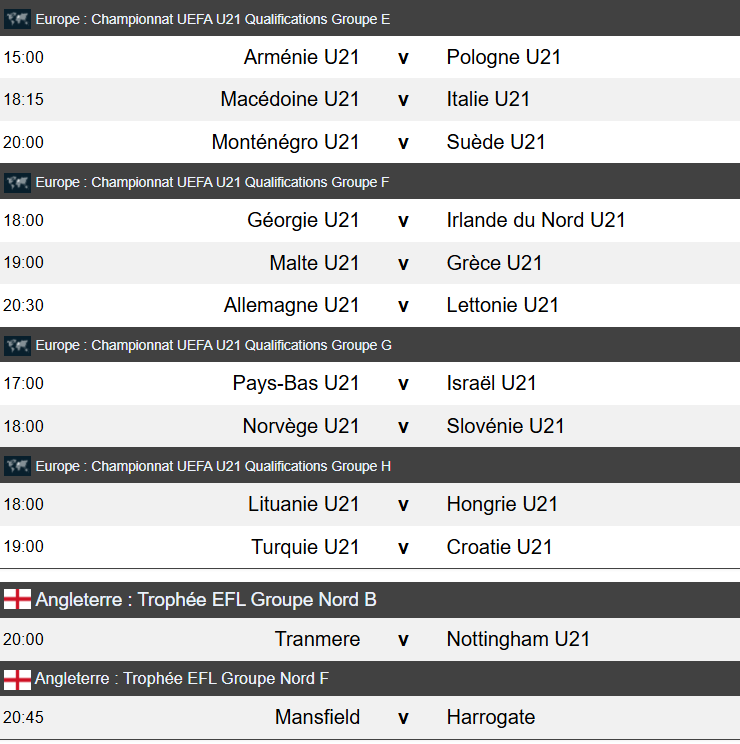The width and height of the screenshot is (740, 744).
Task: Select Irlande du Nord U21 team
Action: 536,220
